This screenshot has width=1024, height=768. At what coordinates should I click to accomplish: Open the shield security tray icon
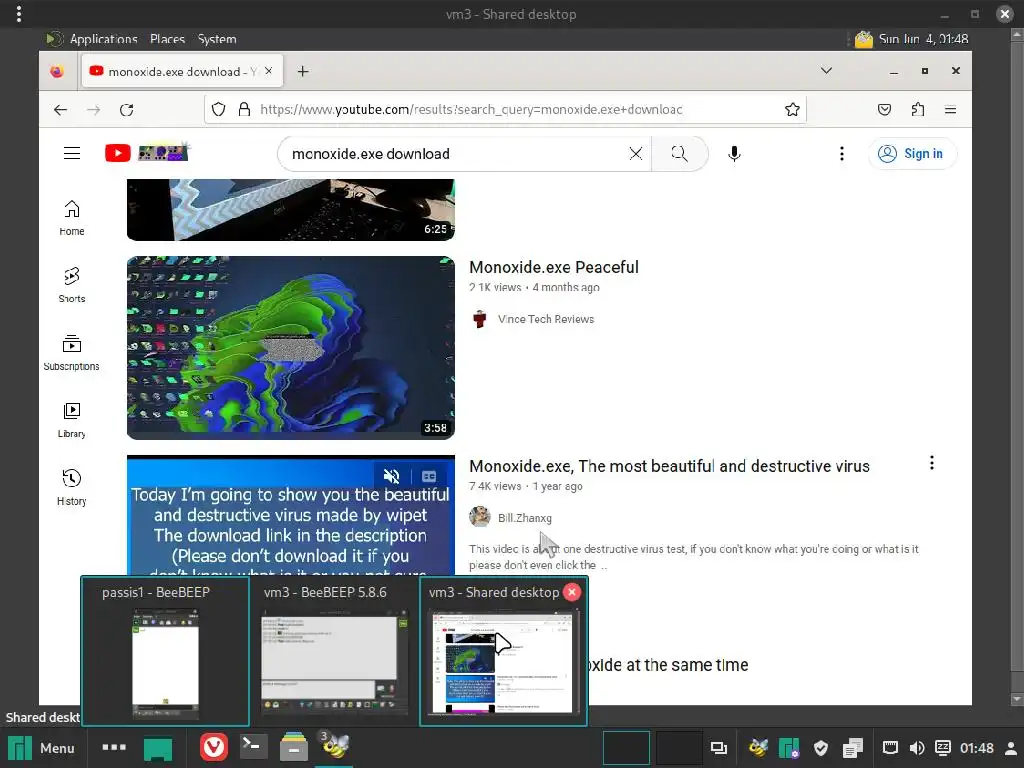tap(821, 748)
